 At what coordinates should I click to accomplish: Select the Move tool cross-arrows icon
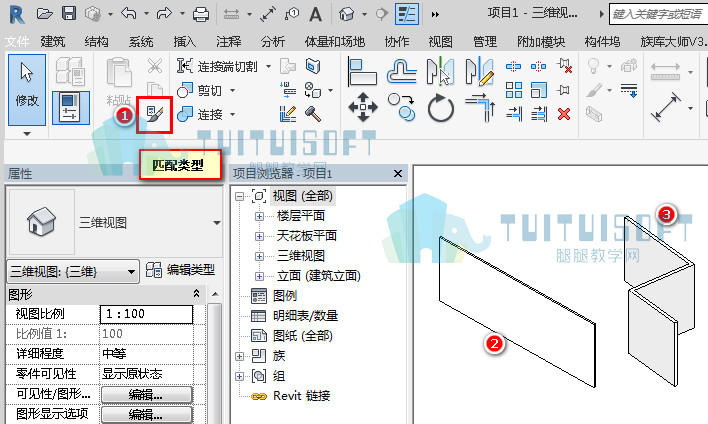[363, 107]
